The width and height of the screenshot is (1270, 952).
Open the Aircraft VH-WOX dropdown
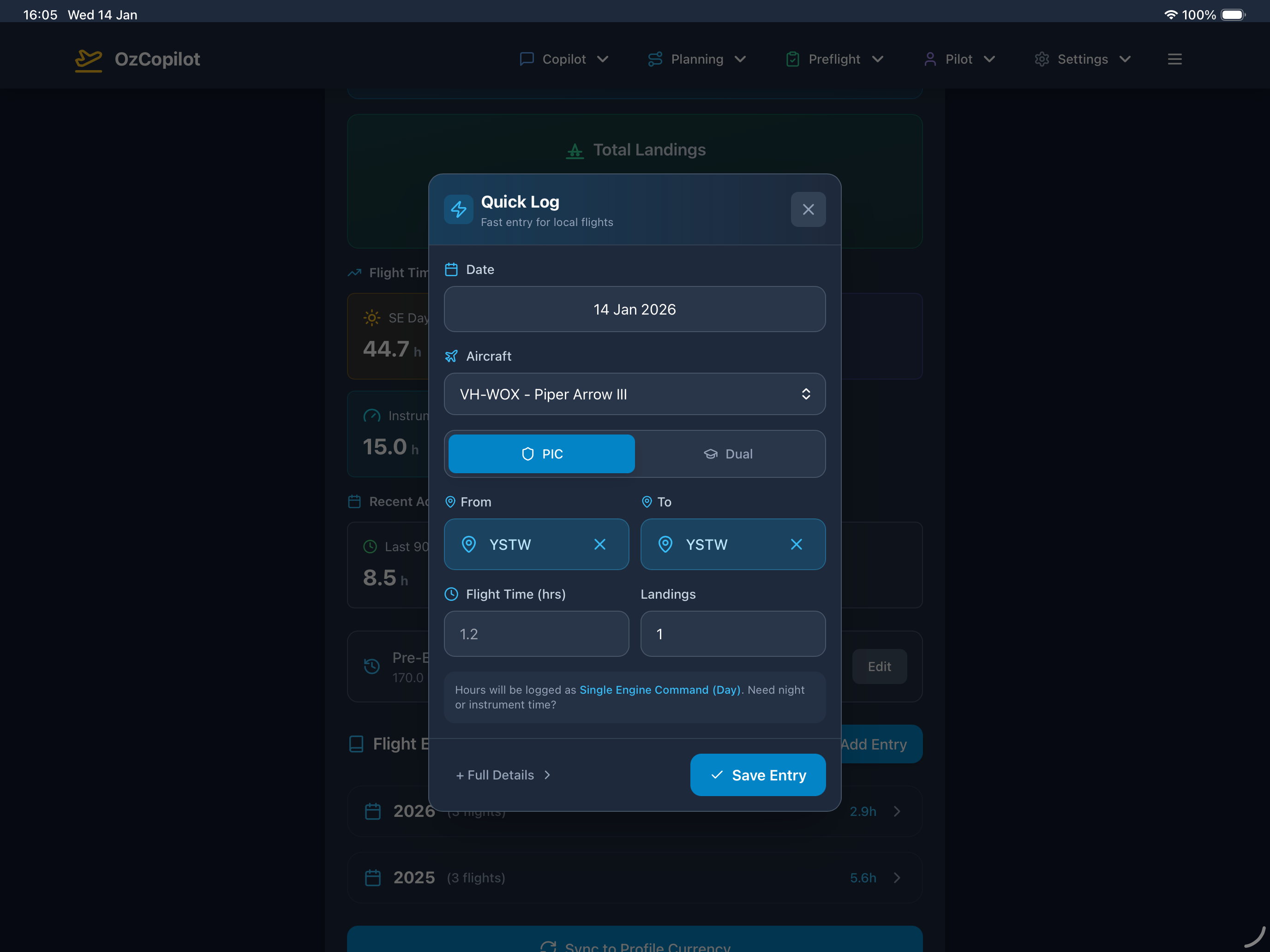click(635, 394)
